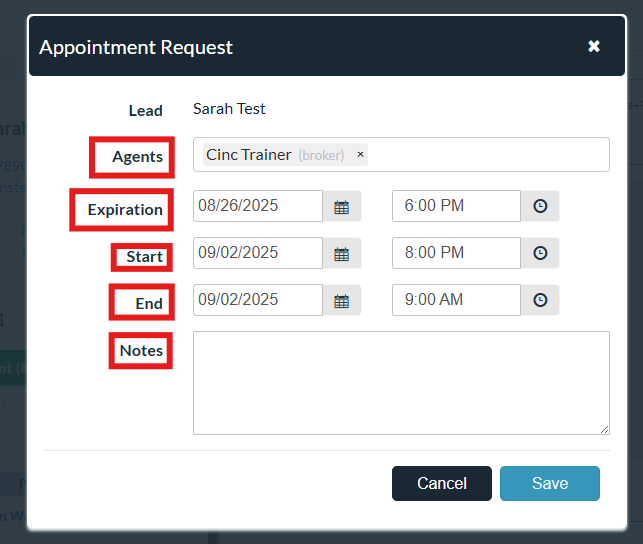This screenshot has height=544, width=643.
Task: Click the Notes label
Action: pos(141,351)
